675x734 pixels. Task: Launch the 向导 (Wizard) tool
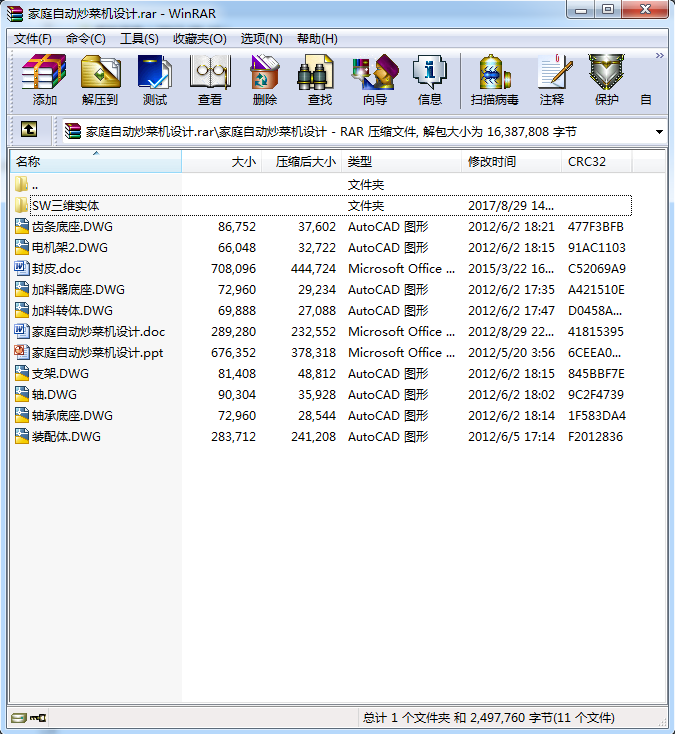click(374, 80)
